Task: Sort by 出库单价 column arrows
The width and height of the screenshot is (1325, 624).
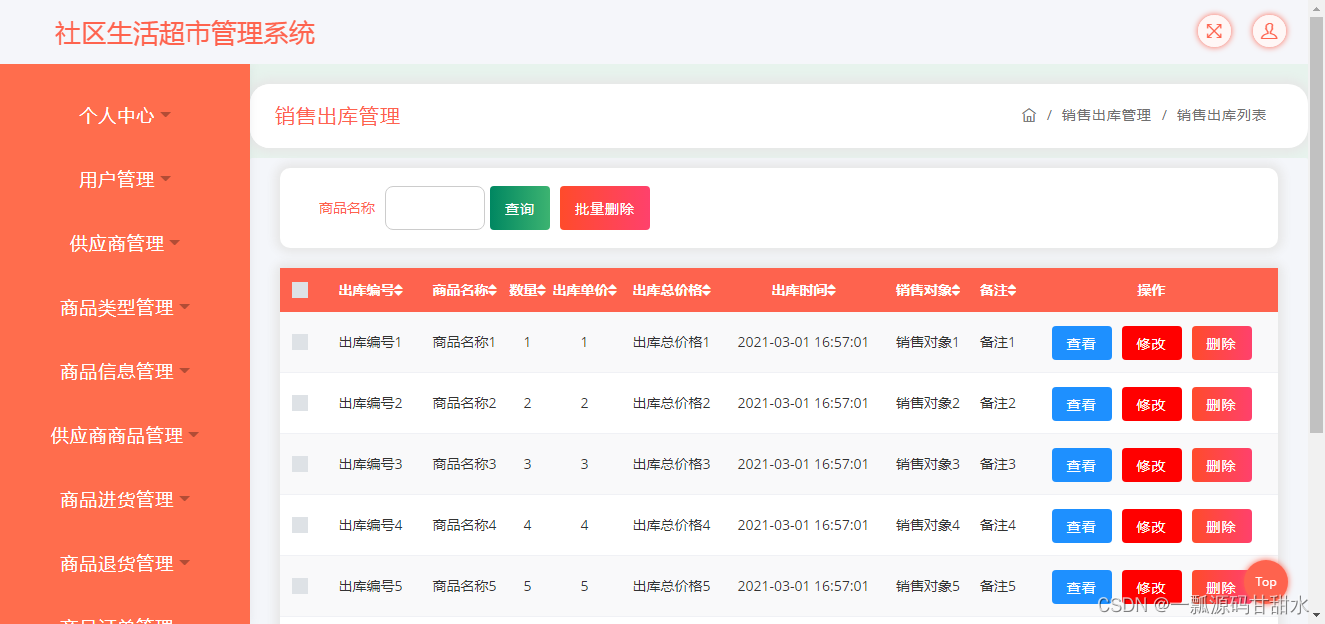Action: (x=613, y=290)
